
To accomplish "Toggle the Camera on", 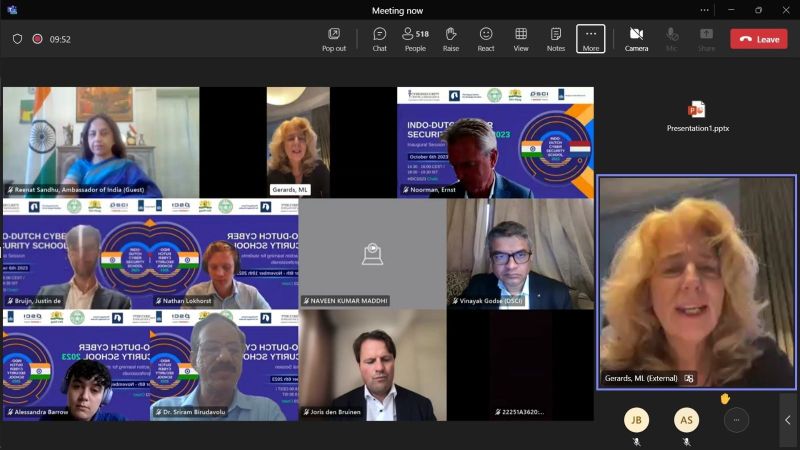I will [x=636, y=39].
